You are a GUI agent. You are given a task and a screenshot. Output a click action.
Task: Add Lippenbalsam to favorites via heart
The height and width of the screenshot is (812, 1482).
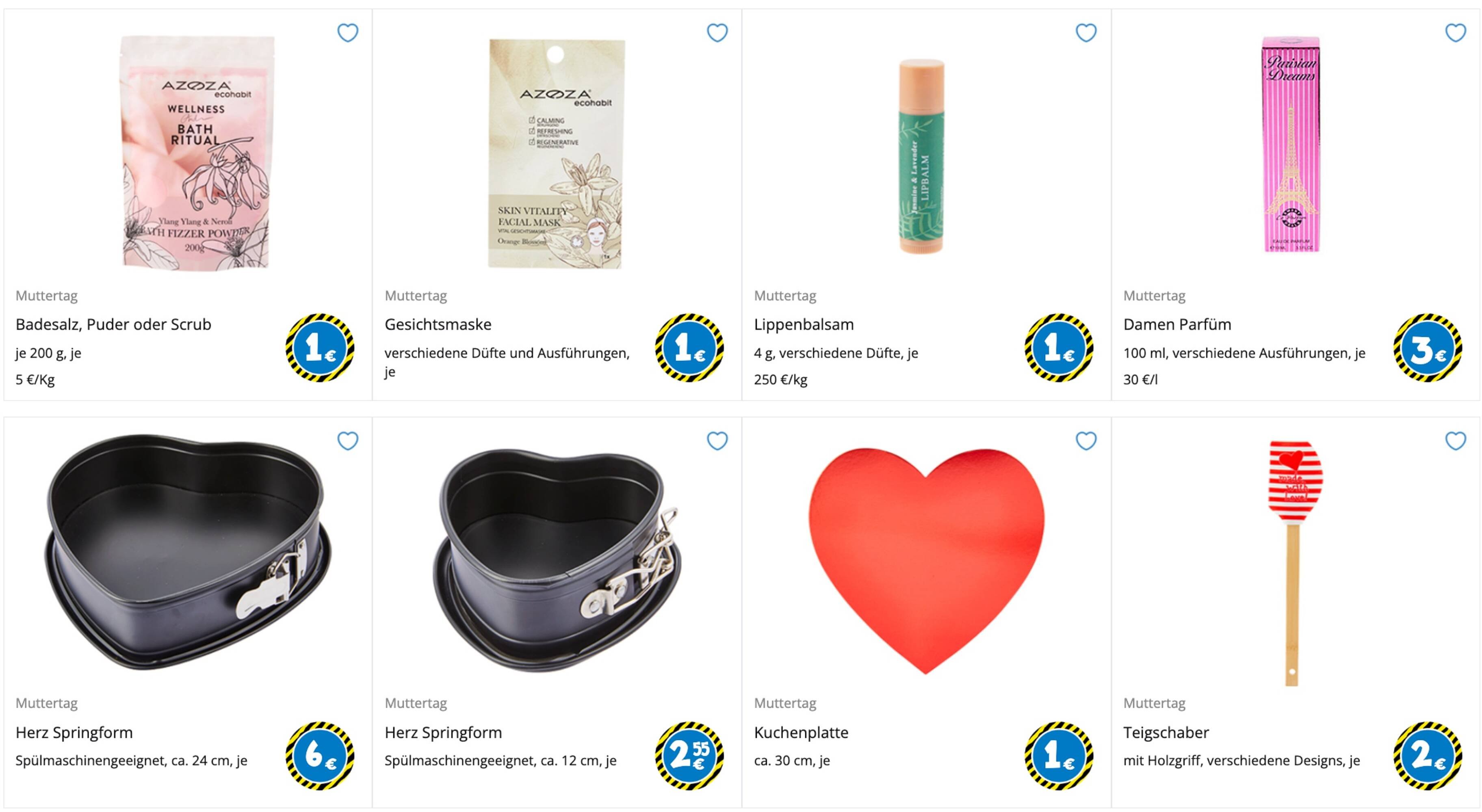pos(1086,33)
